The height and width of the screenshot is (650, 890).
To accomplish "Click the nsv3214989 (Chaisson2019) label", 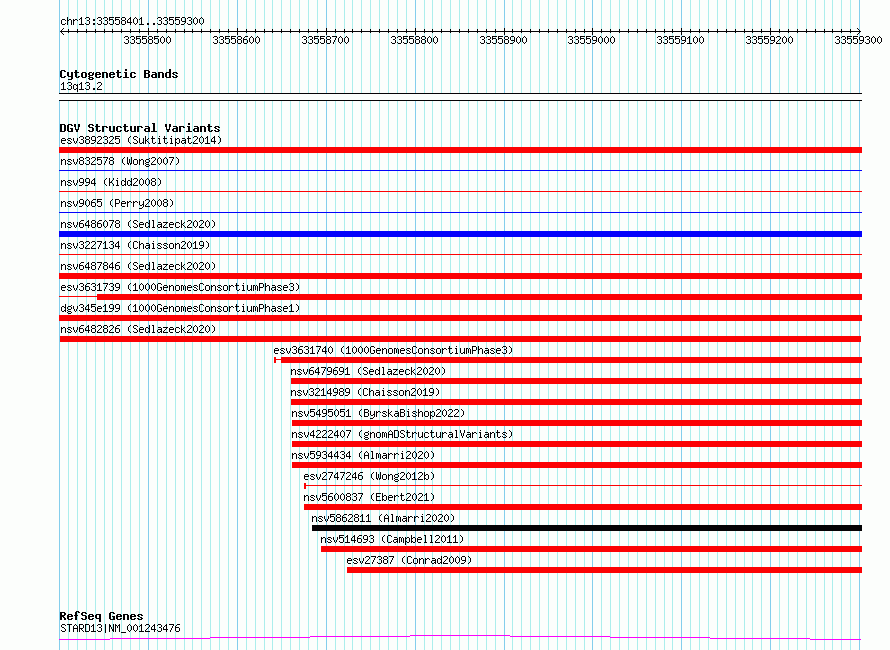I will (x=365, y=392).
